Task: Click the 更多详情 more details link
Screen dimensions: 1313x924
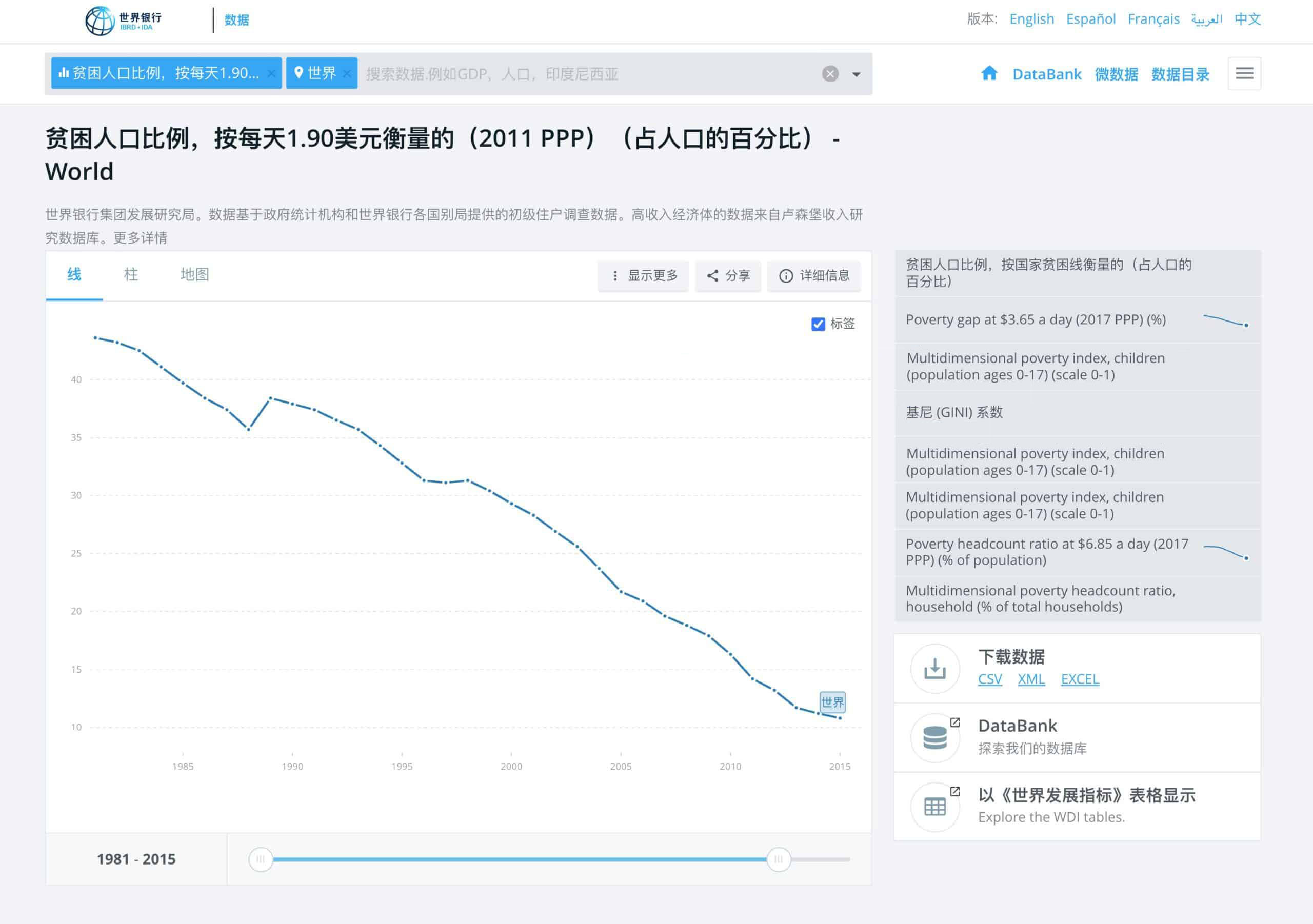Action: [x=140, y=238]
